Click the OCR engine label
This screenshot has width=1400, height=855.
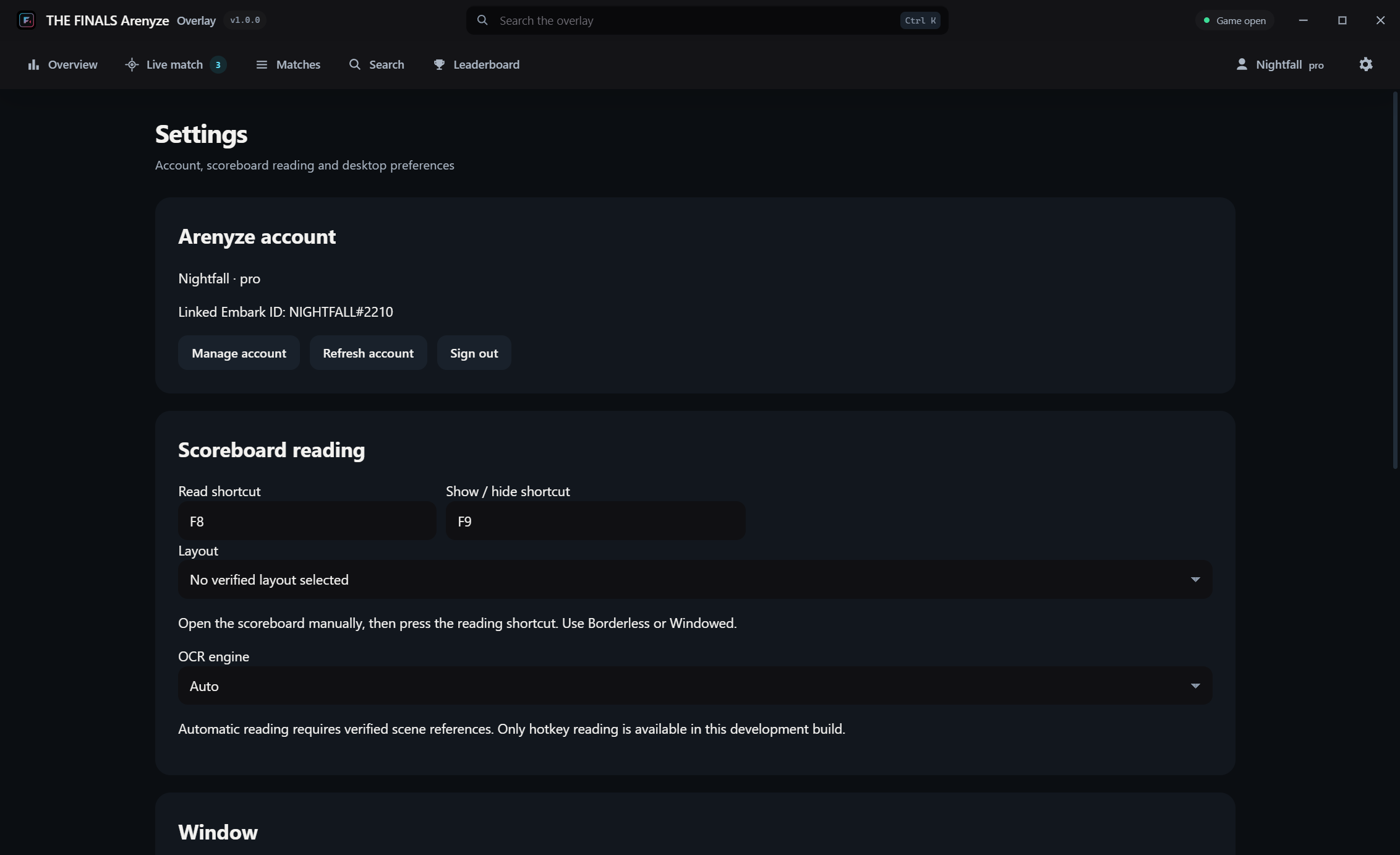pyautogui.click(x=213, y=656)
